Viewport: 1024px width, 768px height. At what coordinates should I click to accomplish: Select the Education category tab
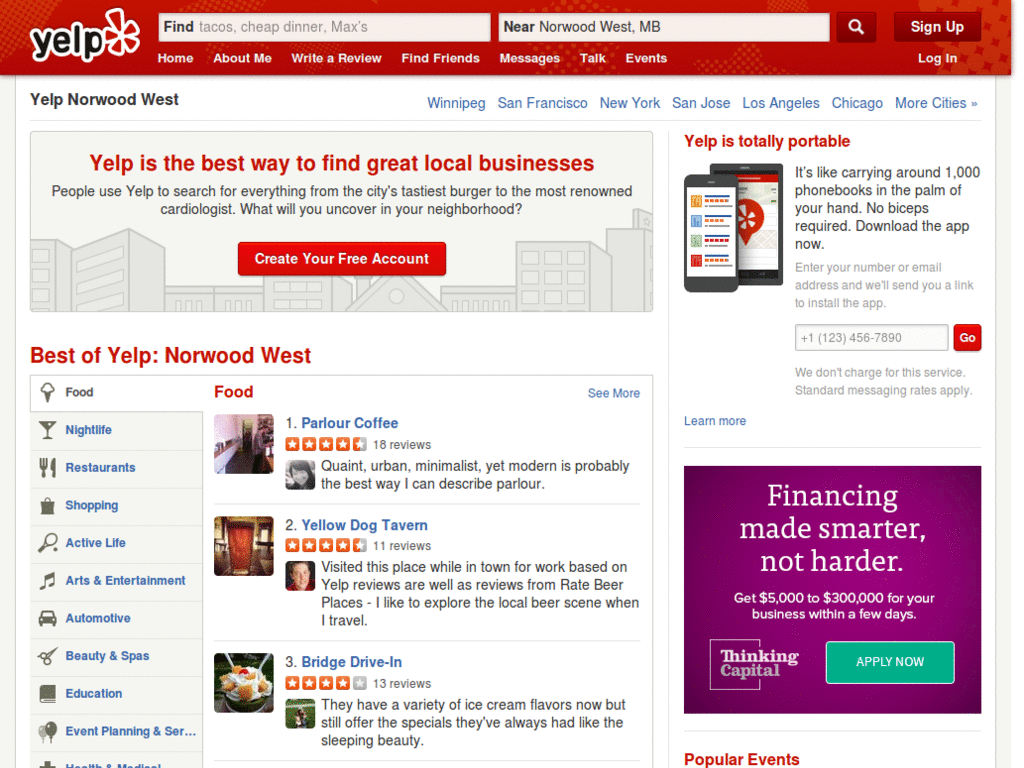pos(116,694)
